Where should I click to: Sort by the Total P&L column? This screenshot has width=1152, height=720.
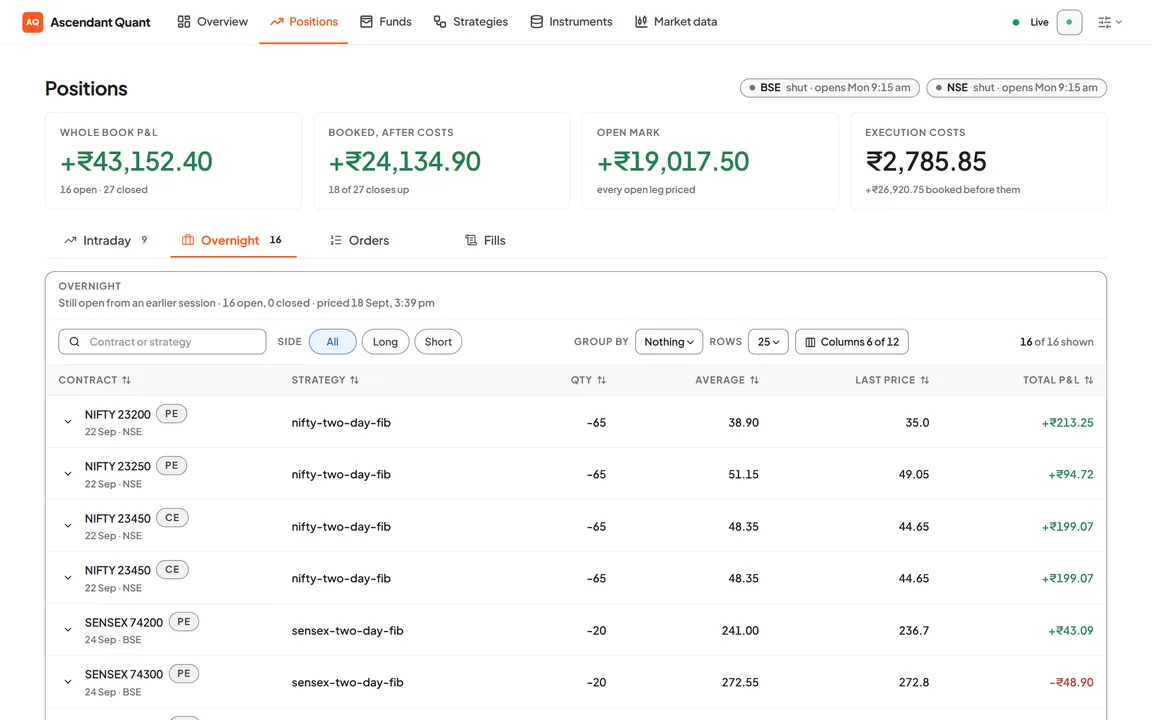click(x=1058, y=380)
